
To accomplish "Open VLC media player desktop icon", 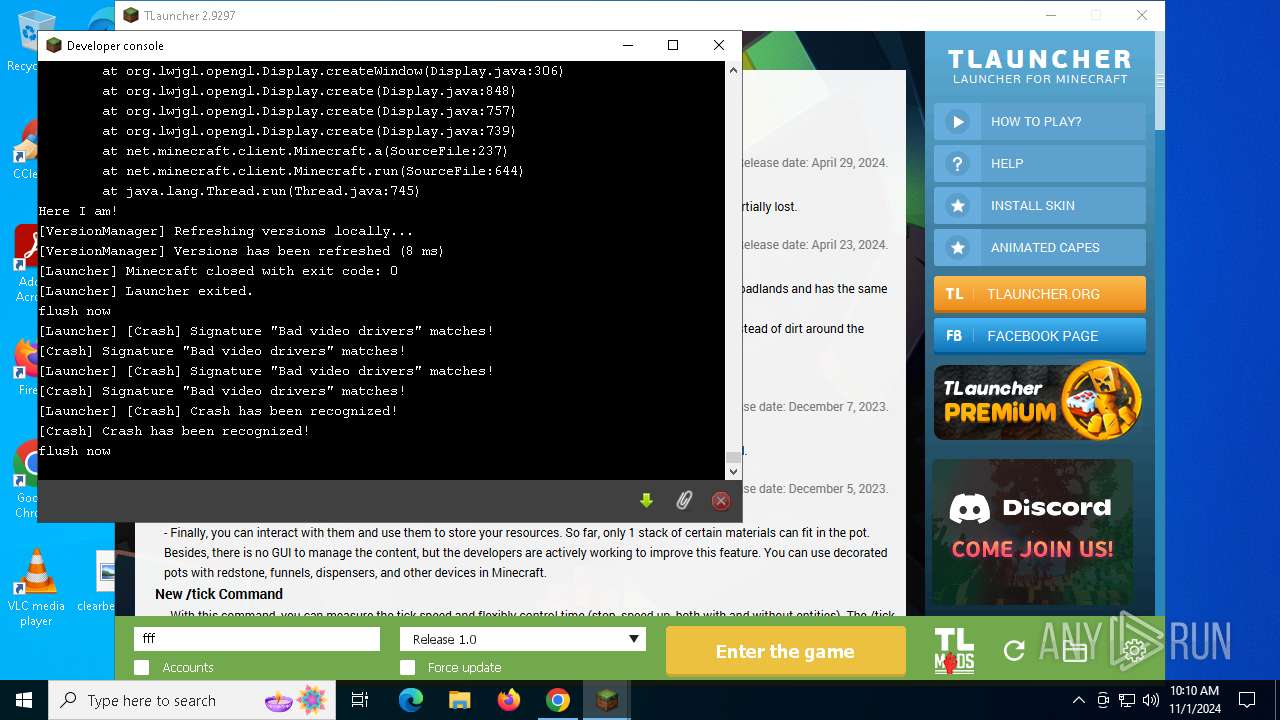I will tap(36, 588).
